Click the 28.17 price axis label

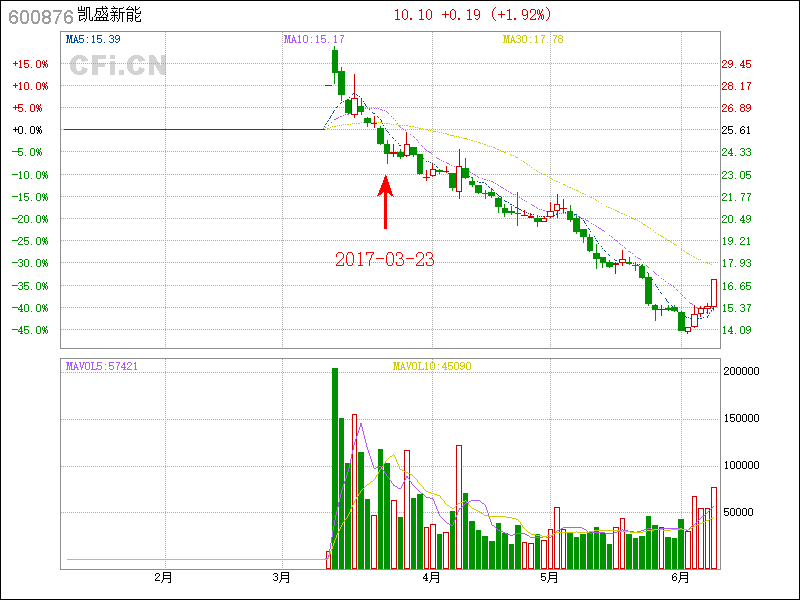736,86
